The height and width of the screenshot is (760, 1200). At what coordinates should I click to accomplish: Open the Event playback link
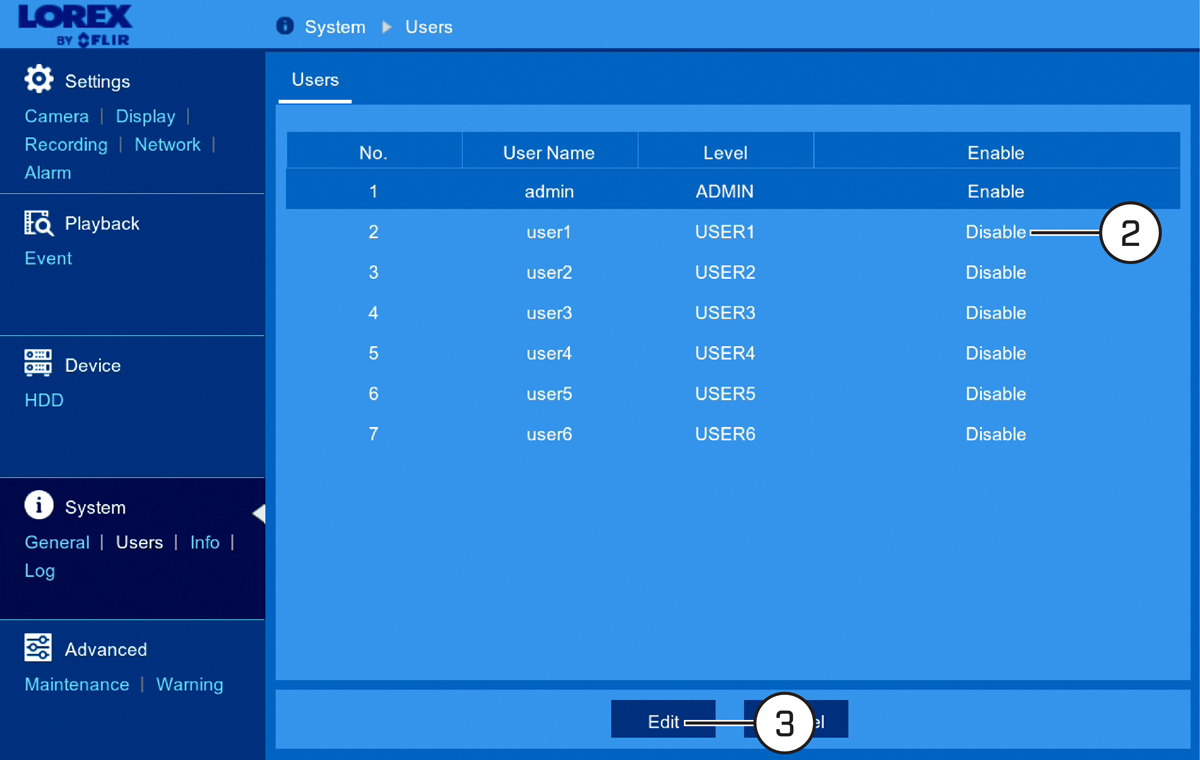point(48,258)
